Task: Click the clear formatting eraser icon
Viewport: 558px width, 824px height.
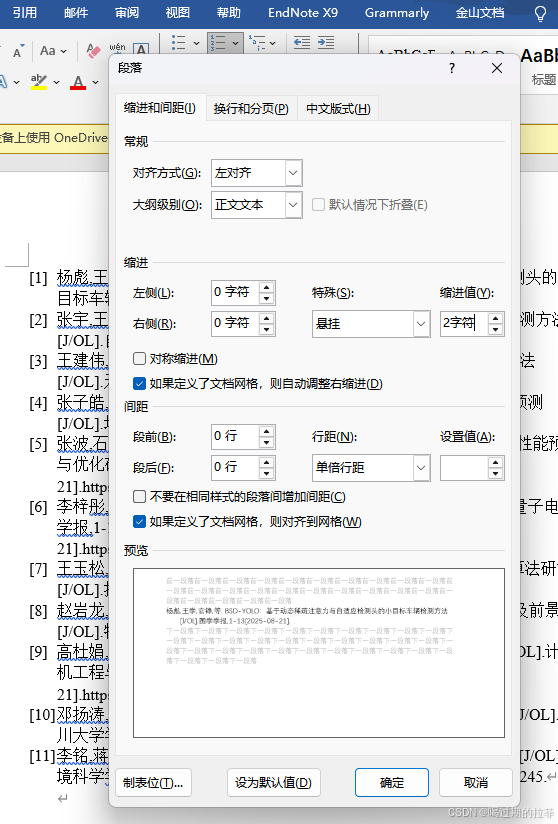Action: 94,51
